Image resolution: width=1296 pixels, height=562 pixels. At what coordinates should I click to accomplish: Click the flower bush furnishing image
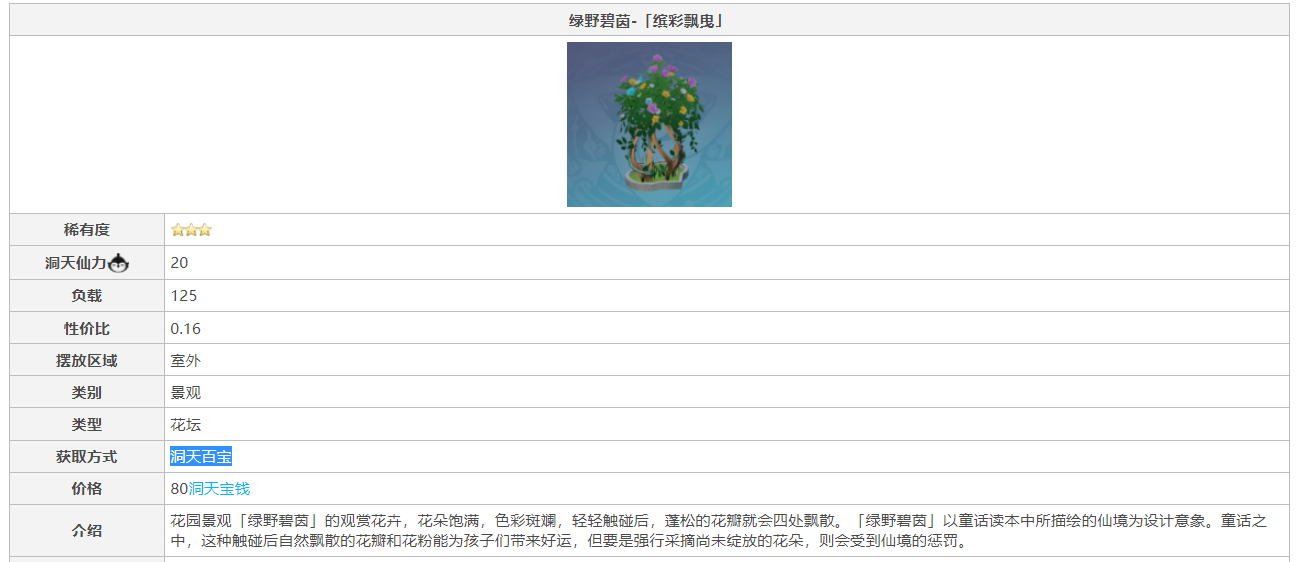649,124
